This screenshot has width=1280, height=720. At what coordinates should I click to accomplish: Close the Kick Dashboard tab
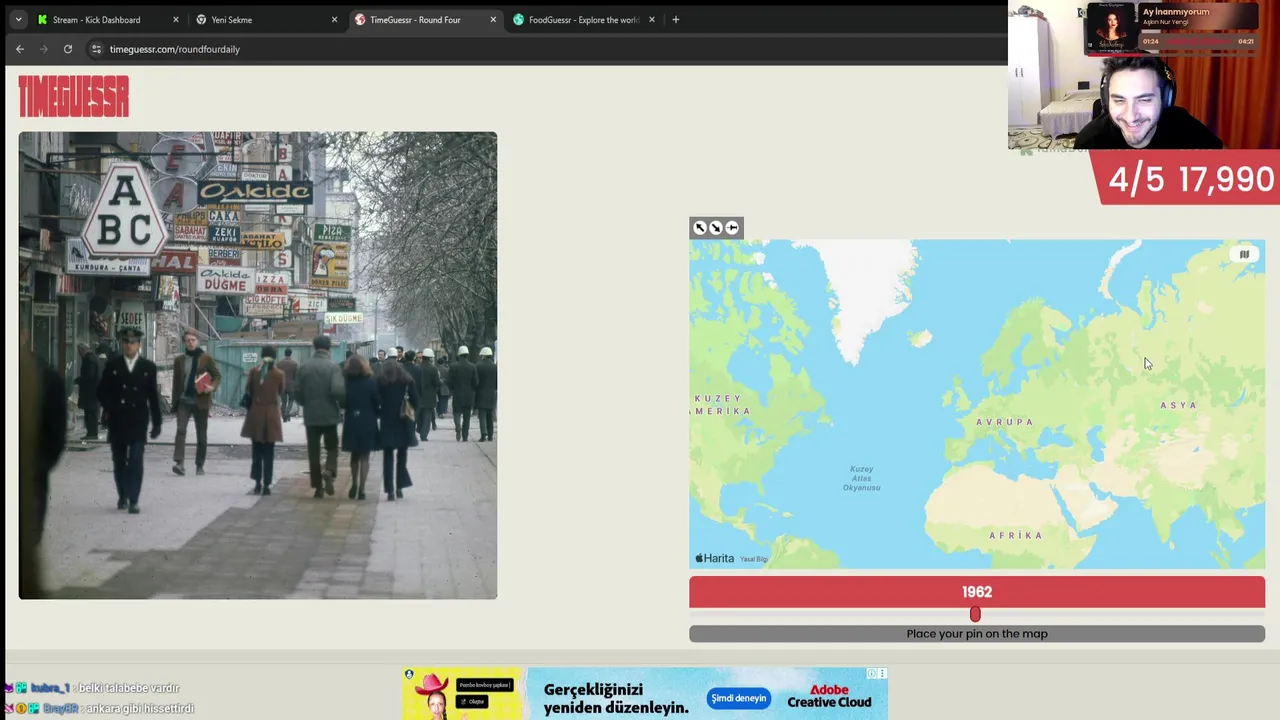176,19
